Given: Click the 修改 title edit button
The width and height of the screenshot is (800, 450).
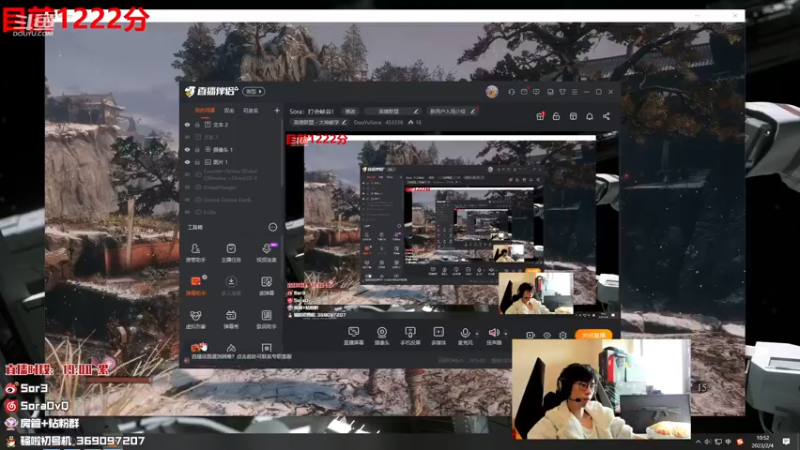Looking at the screenshot, I should [x=350, y=111].
